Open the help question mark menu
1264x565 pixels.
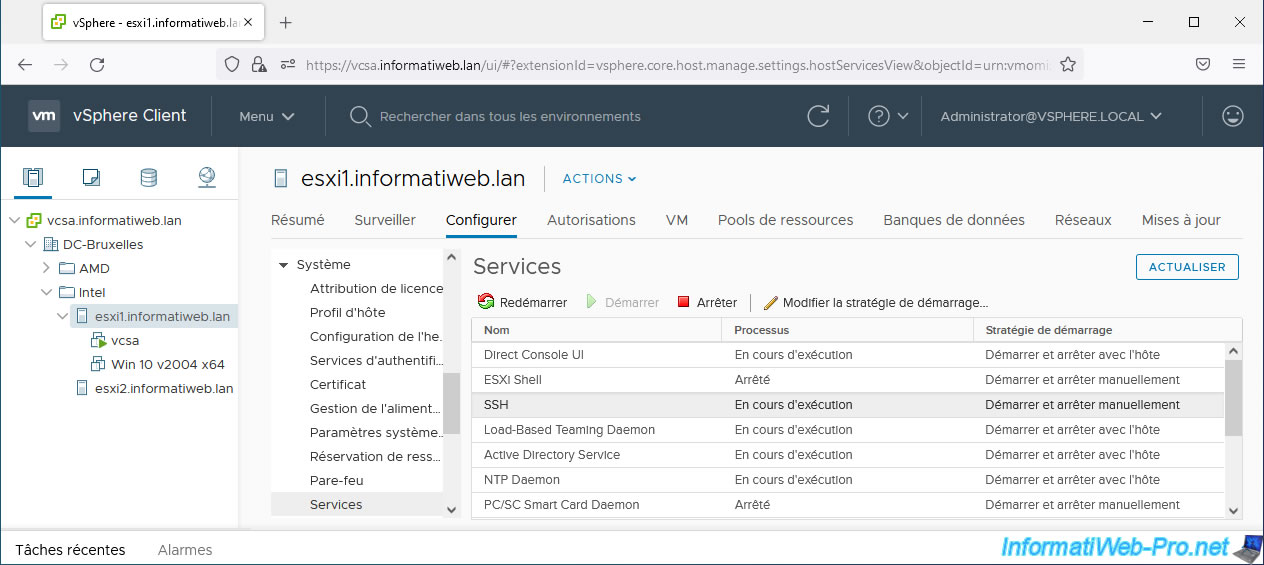click(888, 116)
